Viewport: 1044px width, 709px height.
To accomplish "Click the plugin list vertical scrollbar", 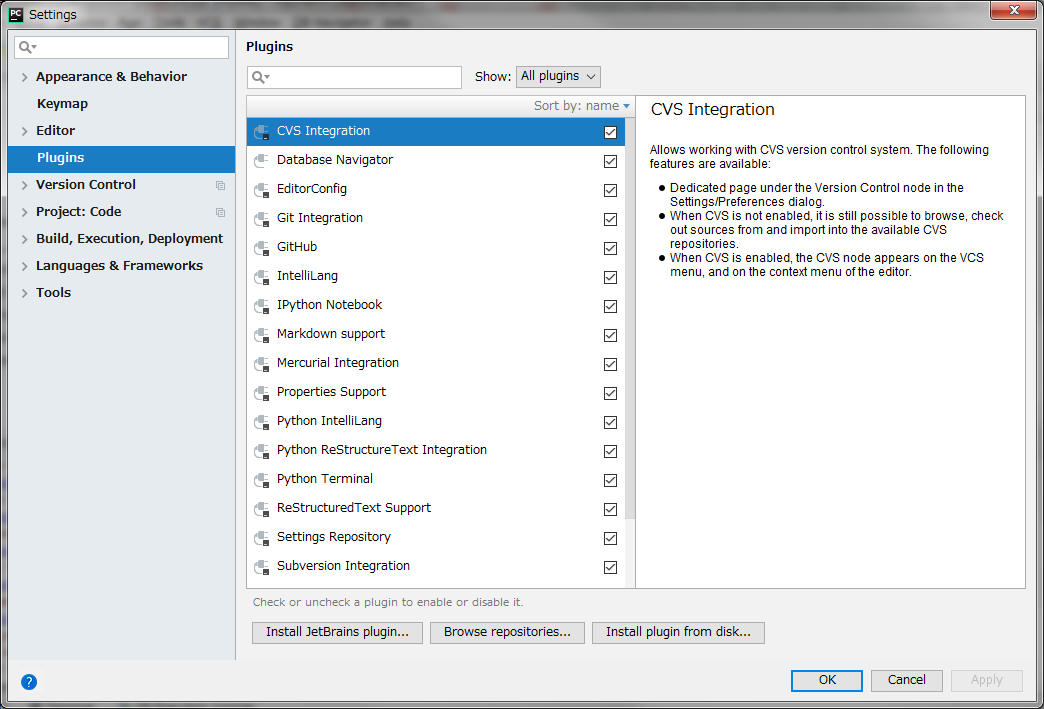I will [630, 318].
